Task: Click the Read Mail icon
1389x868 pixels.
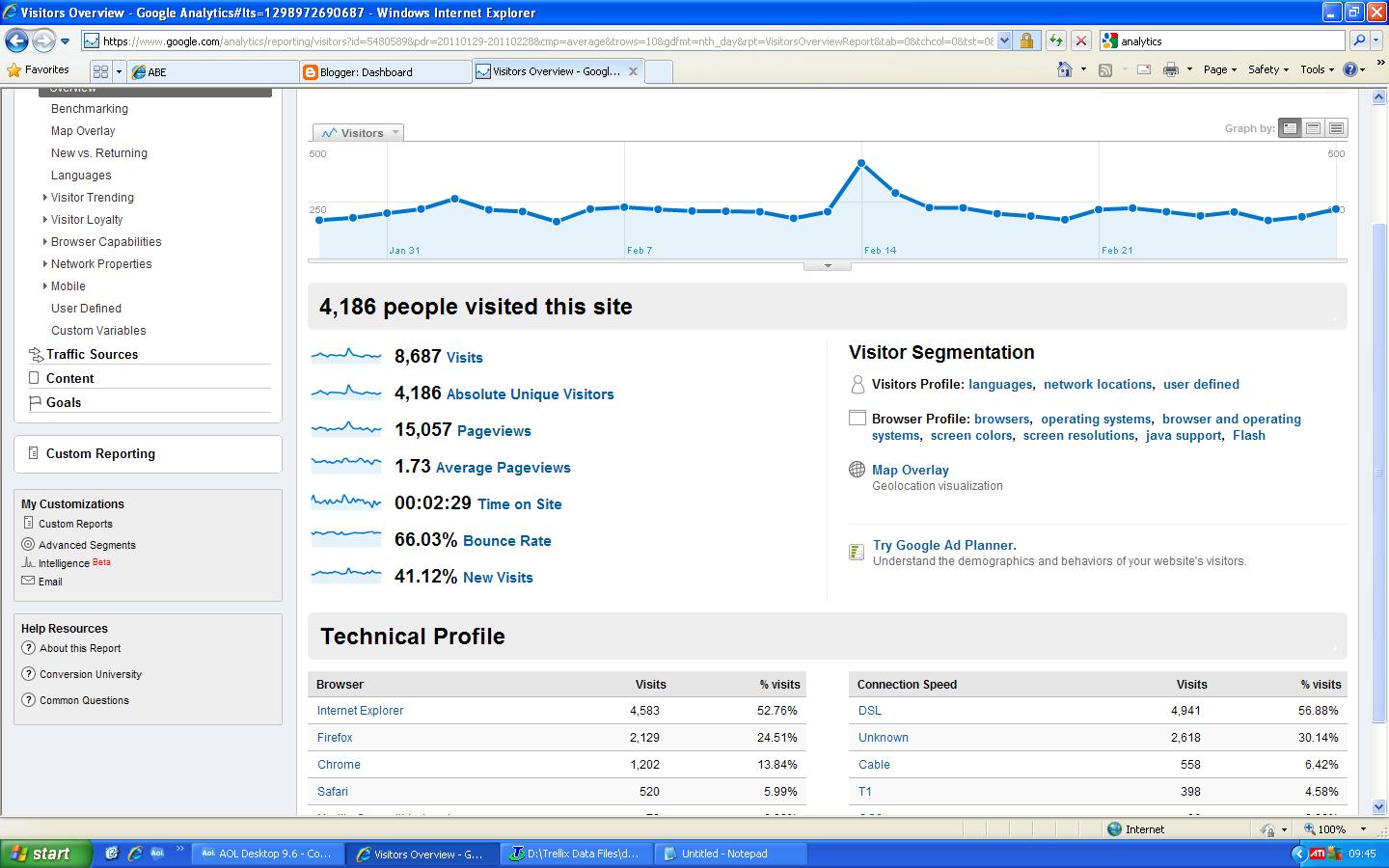Action: 1144,69
